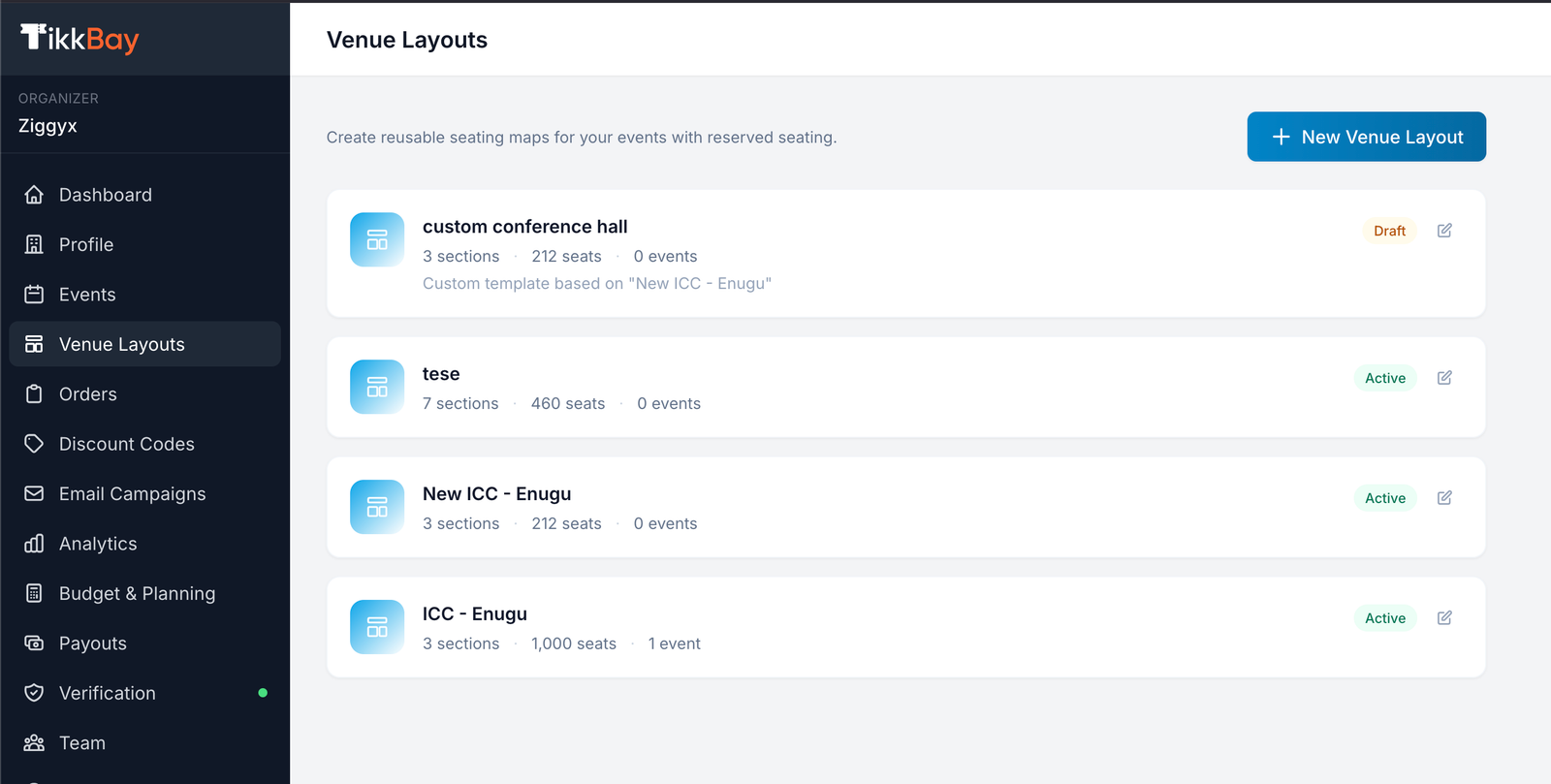Click the TikkBay logo

tap(79, 39)
